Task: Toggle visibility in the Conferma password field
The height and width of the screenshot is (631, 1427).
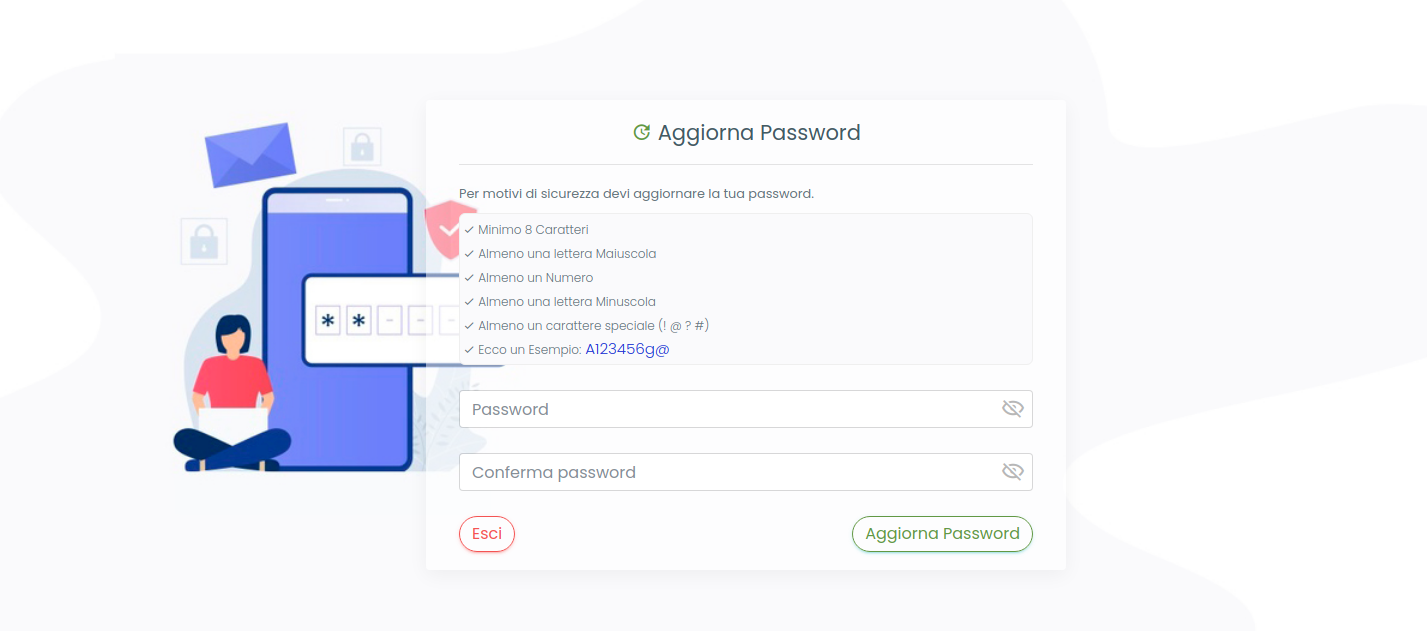Action: point(1013,471)
